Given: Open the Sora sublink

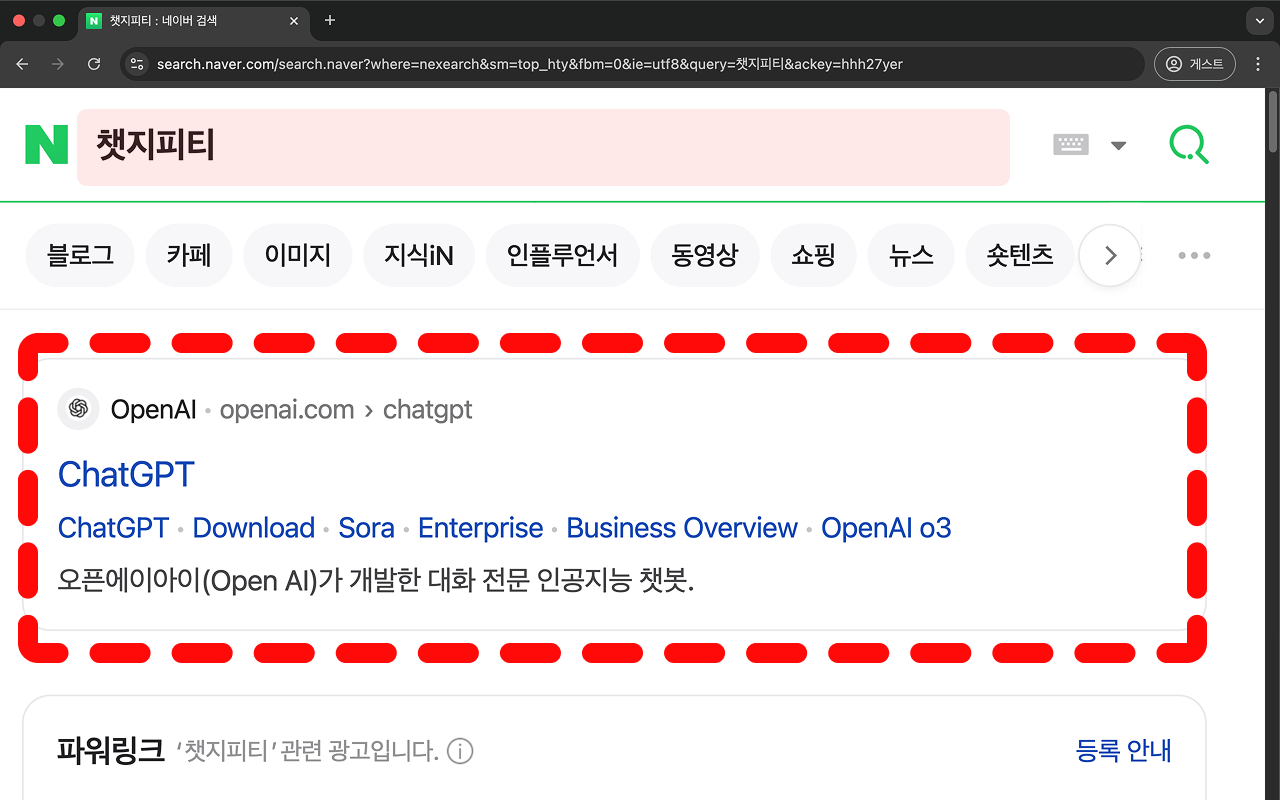Looking at the screenshot, I should pos(366,528).
